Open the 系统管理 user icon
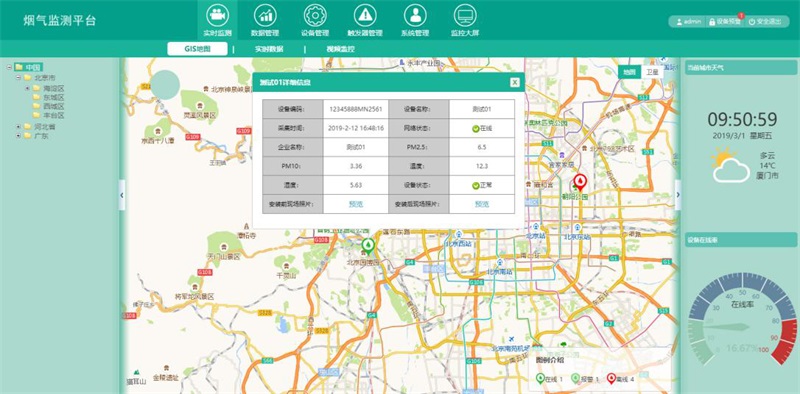Viewport: 800px width, 394px height. click(x=415, y=15)
